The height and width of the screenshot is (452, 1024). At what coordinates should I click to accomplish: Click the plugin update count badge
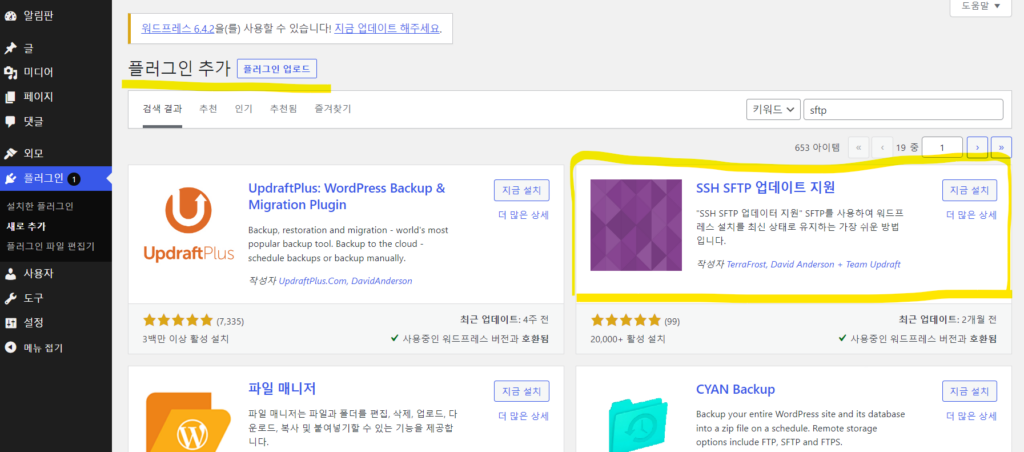pos(74,178)
